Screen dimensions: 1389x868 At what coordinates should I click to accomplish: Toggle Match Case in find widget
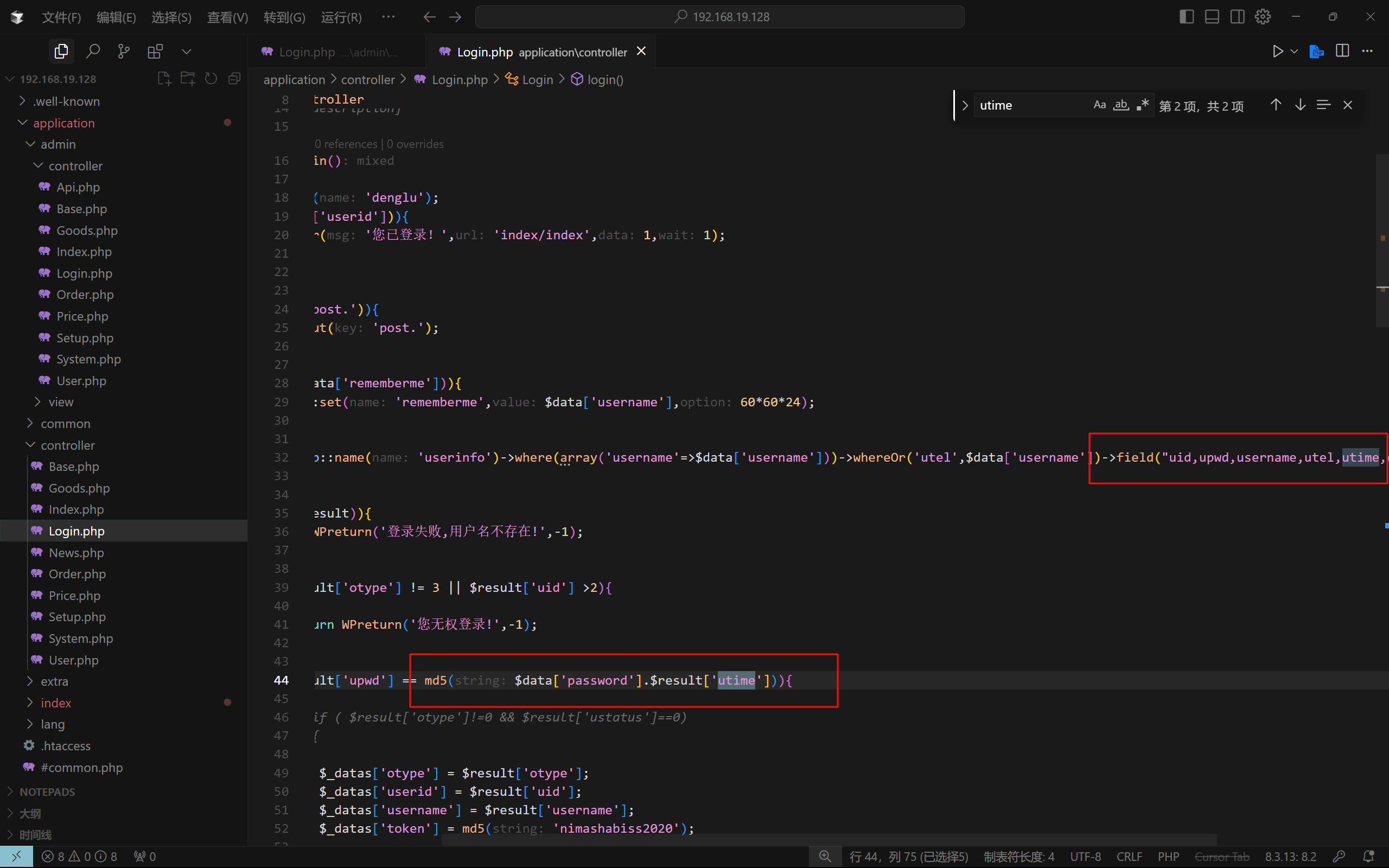(1099, 105)
